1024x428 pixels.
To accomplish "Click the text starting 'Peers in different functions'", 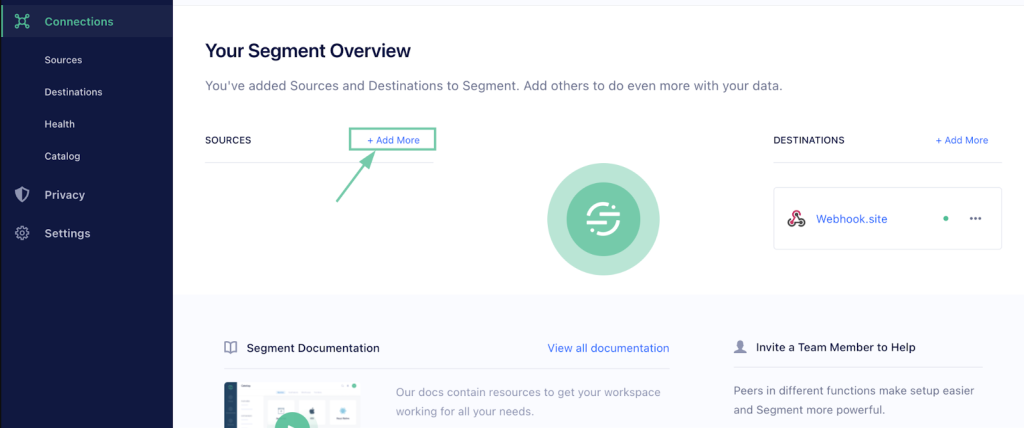I will 854,400.
